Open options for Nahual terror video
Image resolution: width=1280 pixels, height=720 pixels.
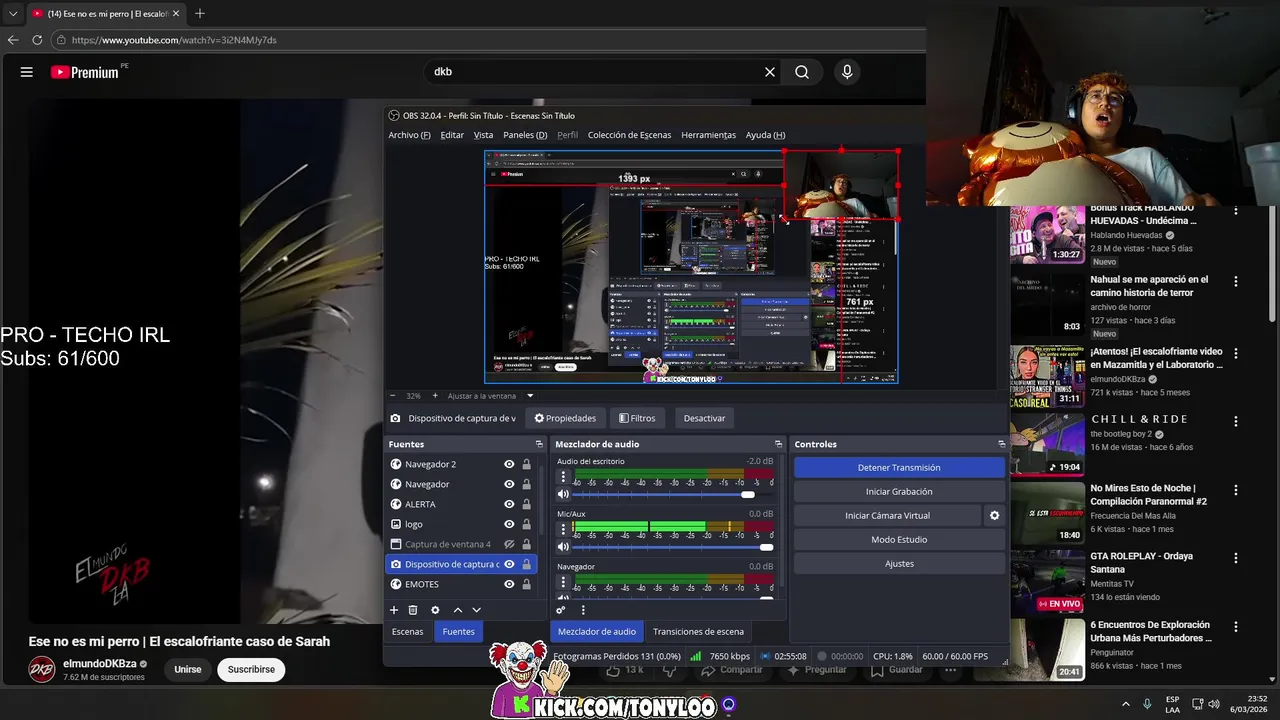(1236, 282)
